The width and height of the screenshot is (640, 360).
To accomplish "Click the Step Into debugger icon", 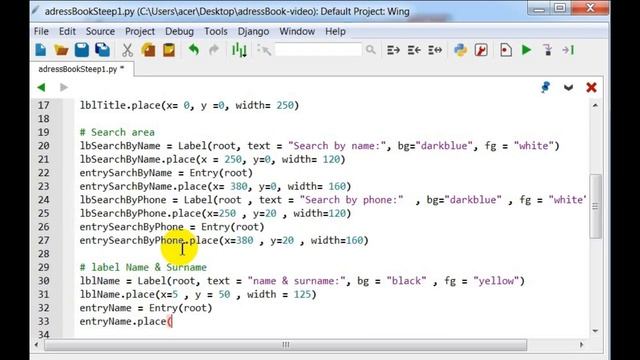I will click(x=548, y=50).
